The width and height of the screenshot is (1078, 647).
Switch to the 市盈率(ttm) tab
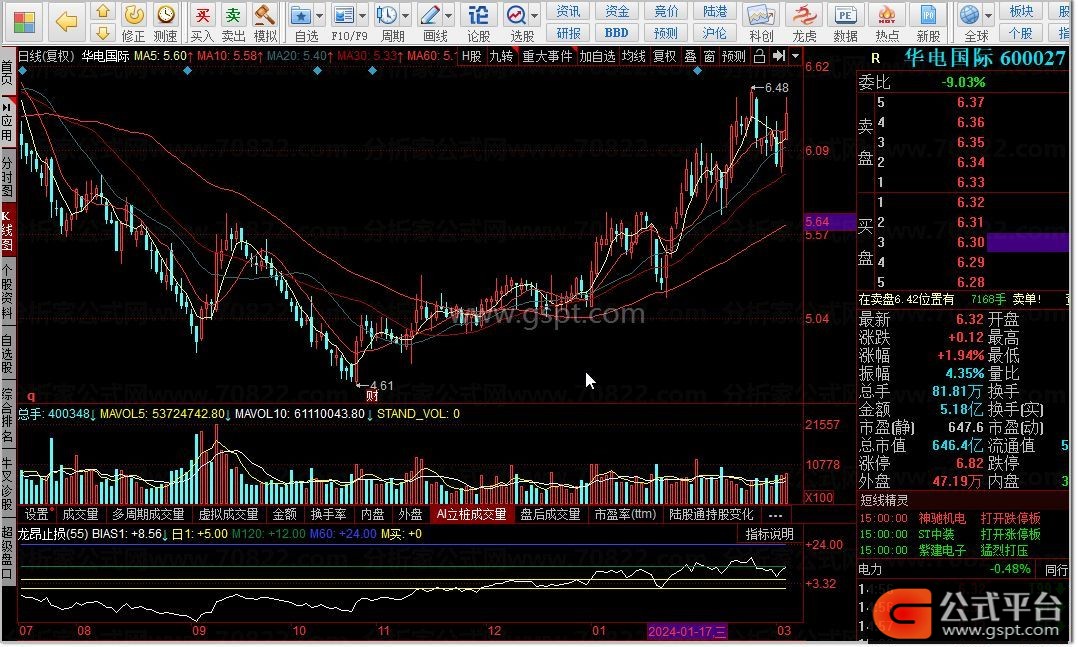pos(625,515)
